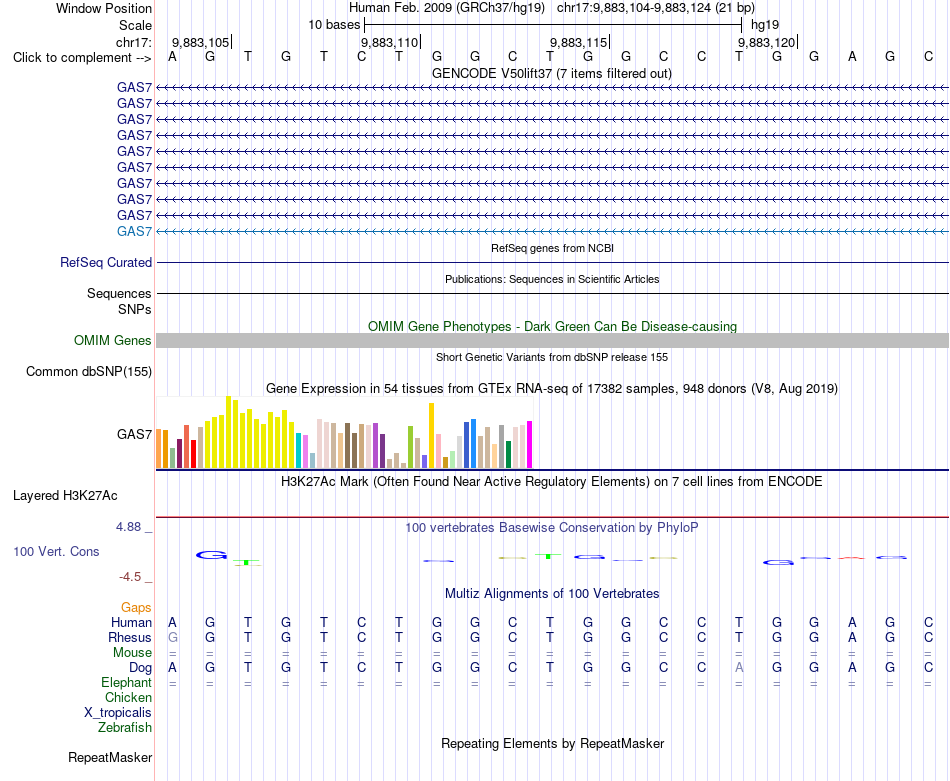This screenshot has width=950, height=781.
Task: Click the 10 bases scale bar
Action: click(x=553, y=25)
